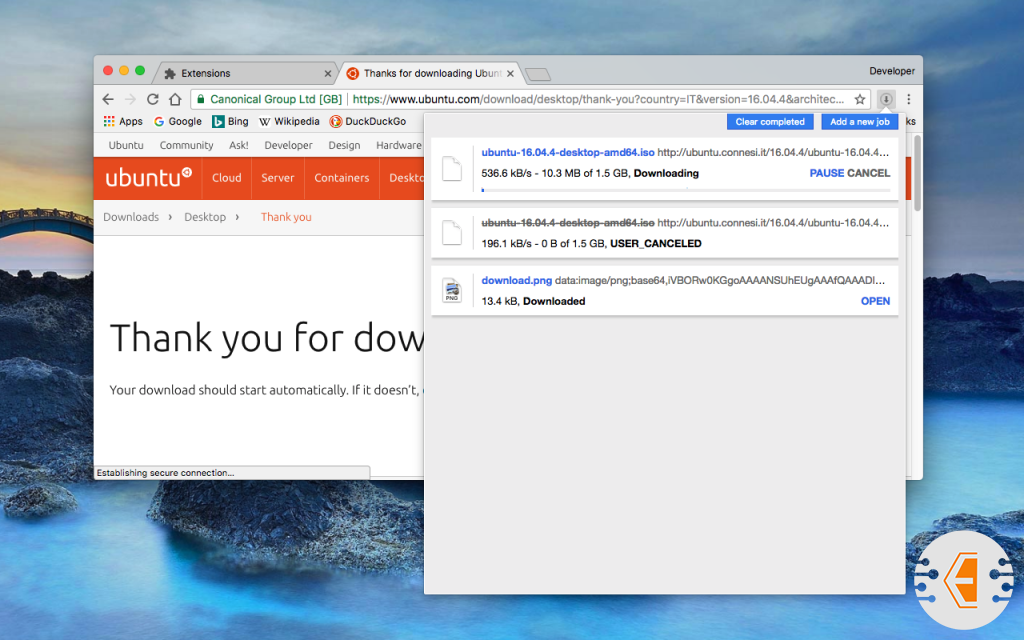Reload the current page
Viewport: 1024px width, 640px height.
(x=153, y=99)
